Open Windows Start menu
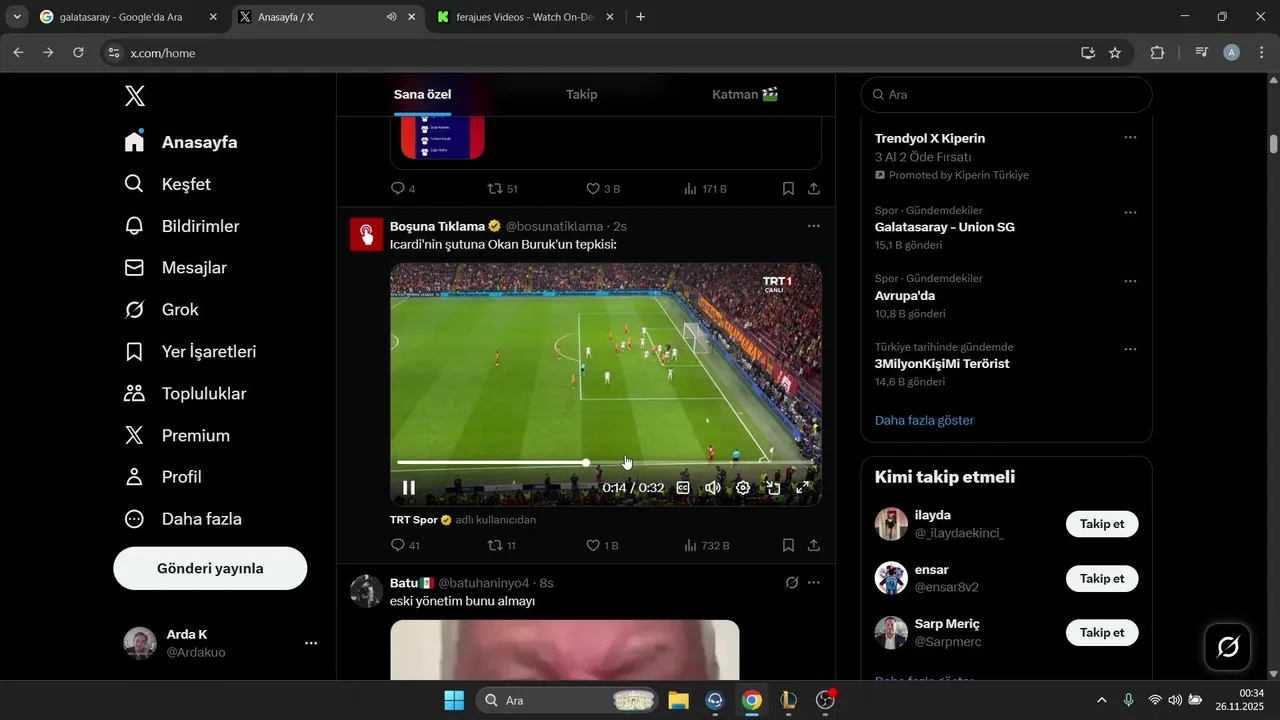This screenshot has height=720, width=1280. tap(454, 700)
